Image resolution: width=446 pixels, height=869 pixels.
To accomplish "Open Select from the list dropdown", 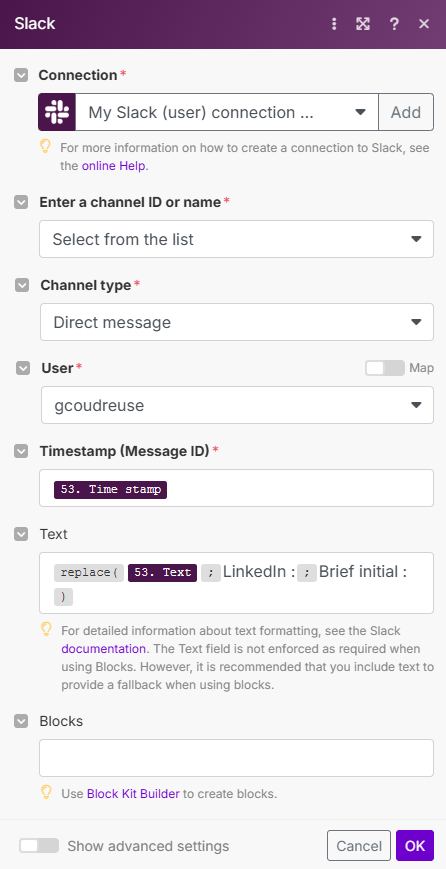I will click(237, 239).
